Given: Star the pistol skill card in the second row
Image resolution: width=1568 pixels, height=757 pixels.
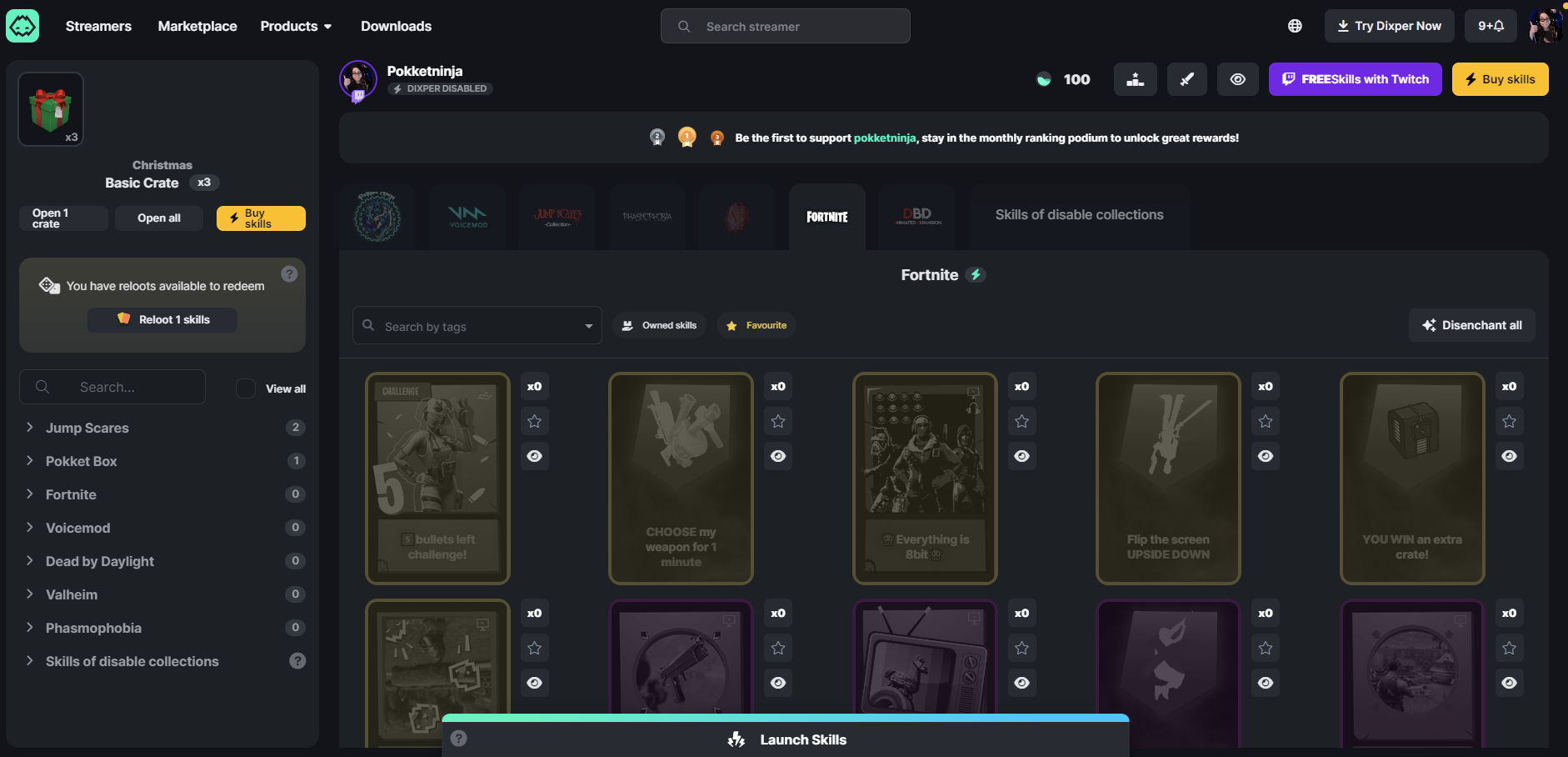Looking at the screenshot, I should tap(778, 648).
